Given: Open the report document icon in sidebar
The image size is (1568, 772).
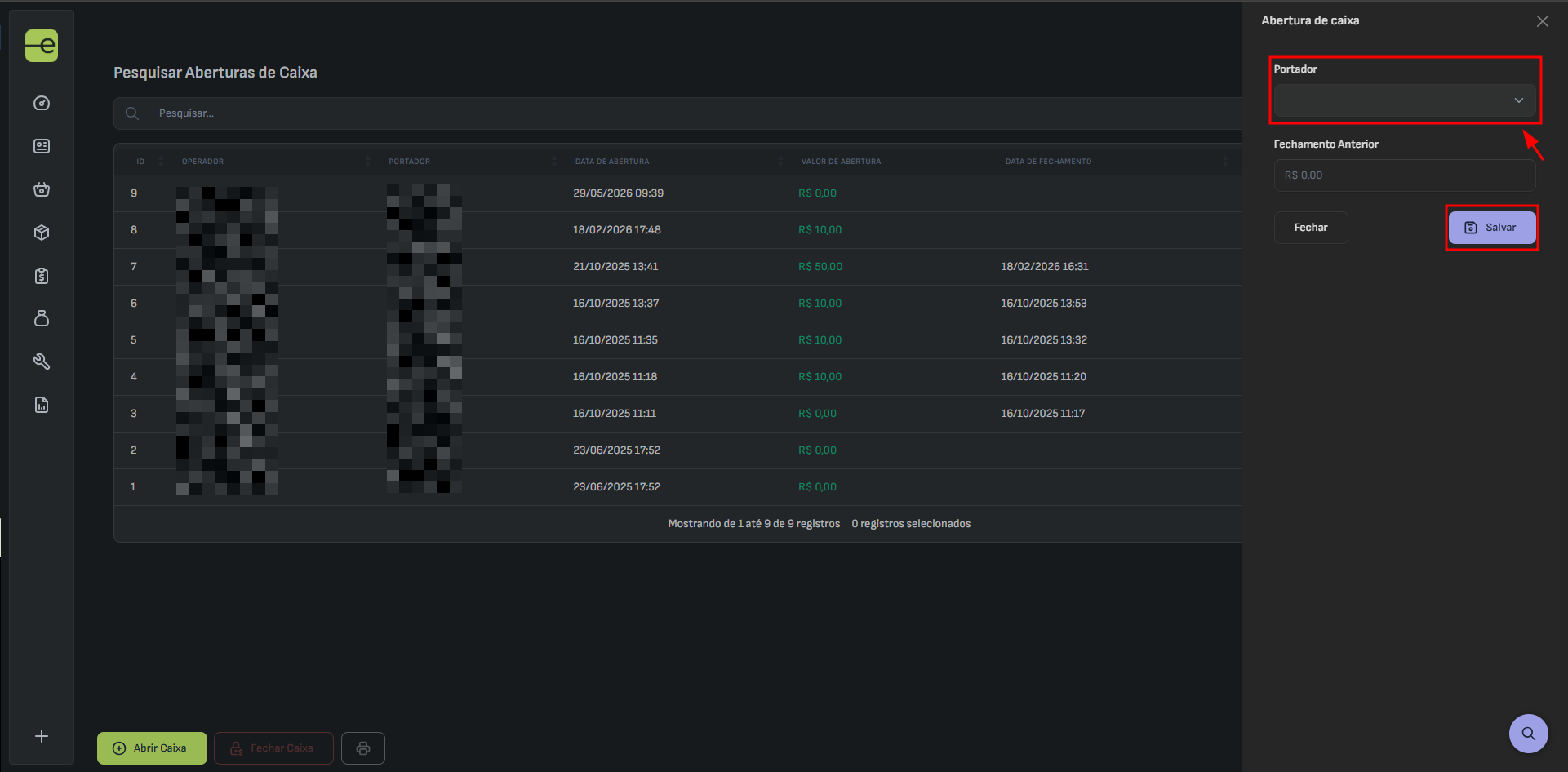Looking at the screenshot, I should tap(42, 405).
